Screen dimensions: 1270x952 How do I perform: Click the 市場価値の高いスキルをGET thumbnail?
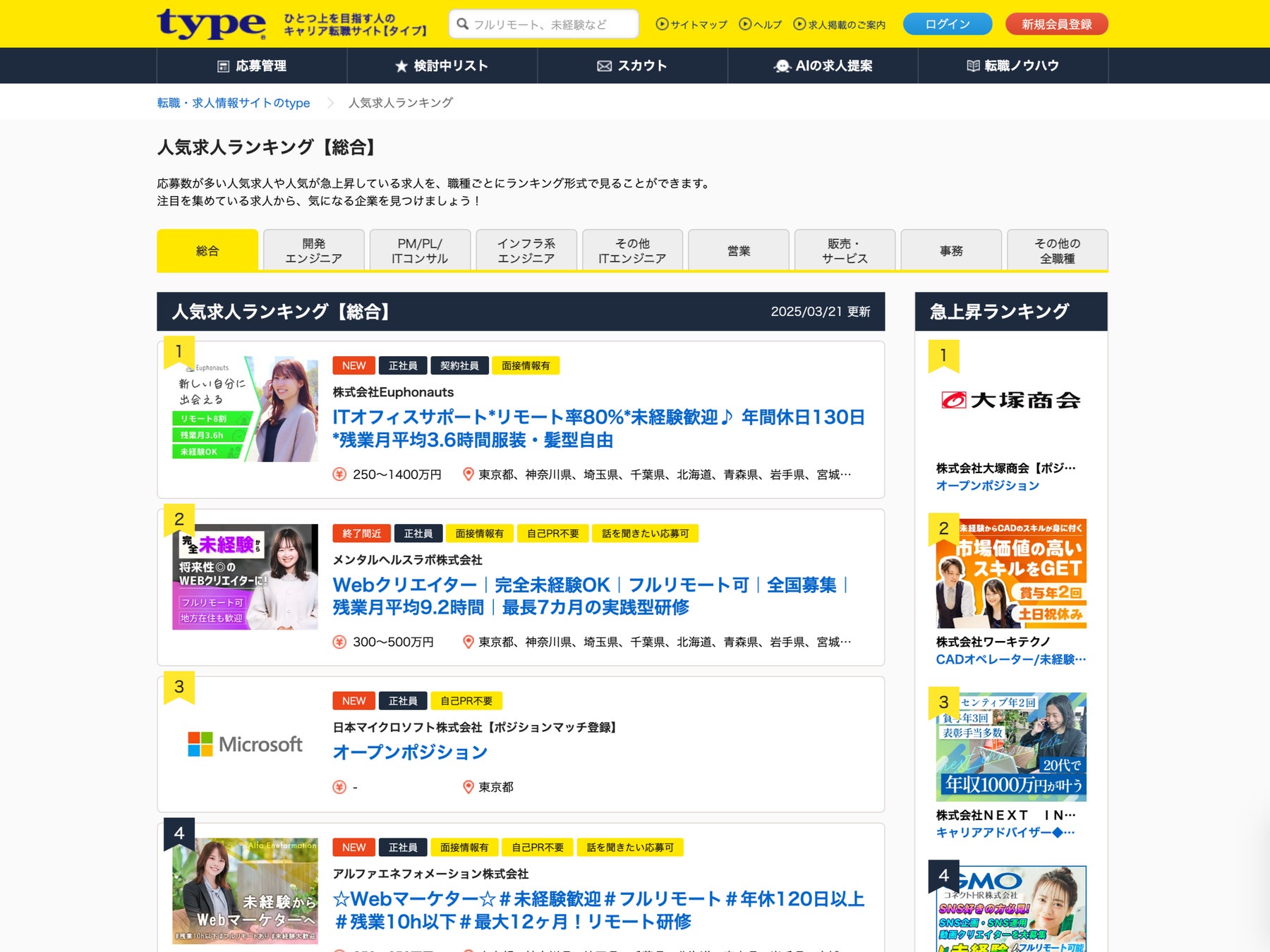(1011, 573)
